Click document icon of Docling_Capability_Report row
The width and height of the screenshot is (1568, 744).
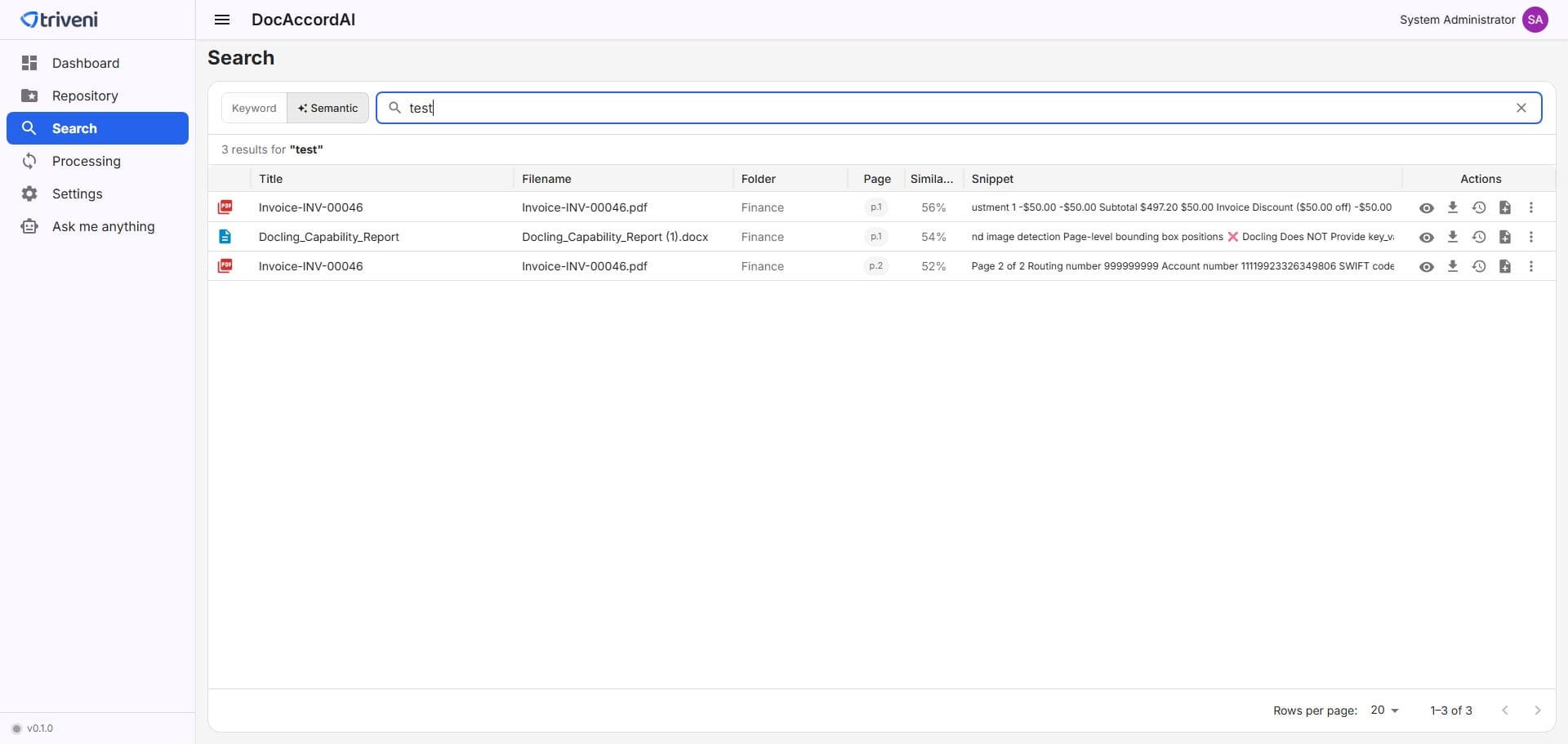[x=225, y=237]
